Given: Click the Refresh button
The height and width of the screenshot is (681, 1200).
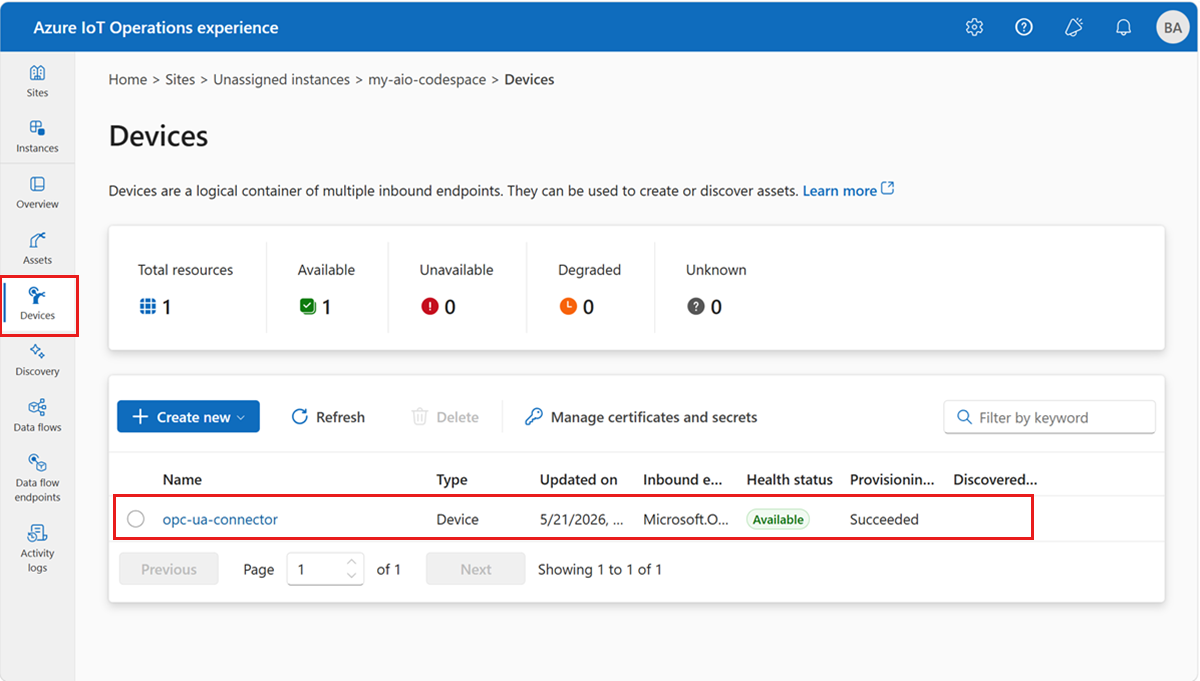Looking at the screenshot, I should 328,417.
